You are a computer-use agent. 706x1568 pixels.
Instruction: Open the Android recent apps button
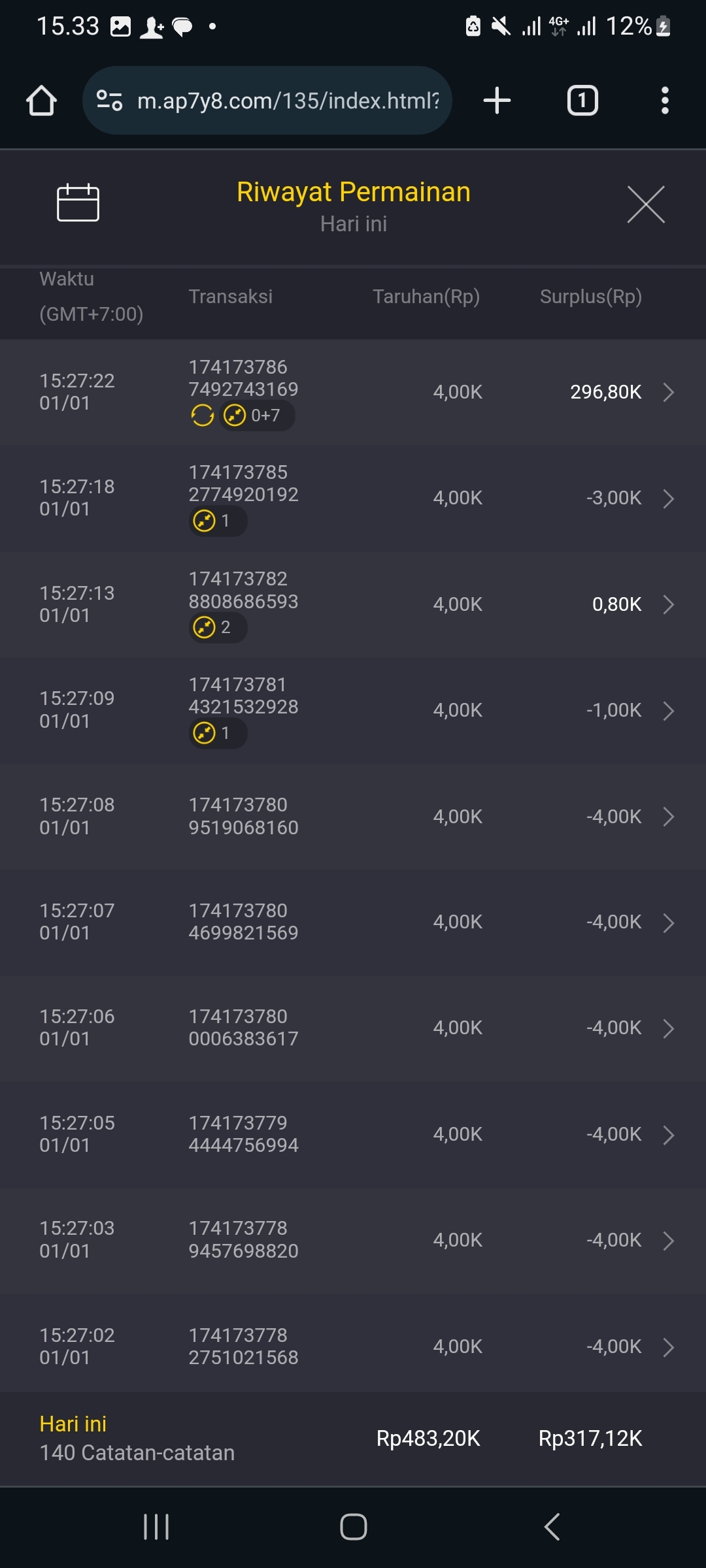tap(156, 1527)
